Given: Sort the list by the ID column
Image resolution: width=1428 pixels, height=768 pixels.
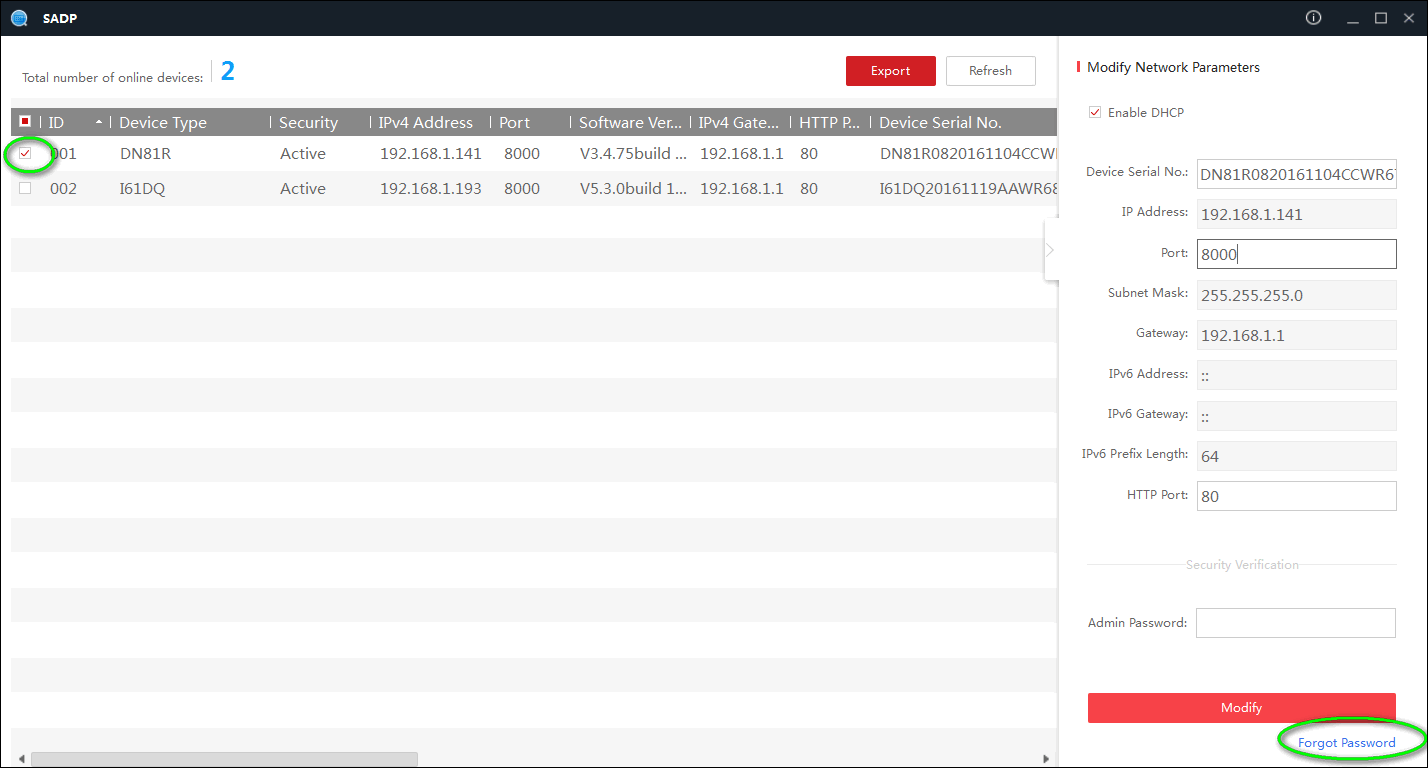Looking at the screenshot, I should pyautogui.click(x=57, y=121).
